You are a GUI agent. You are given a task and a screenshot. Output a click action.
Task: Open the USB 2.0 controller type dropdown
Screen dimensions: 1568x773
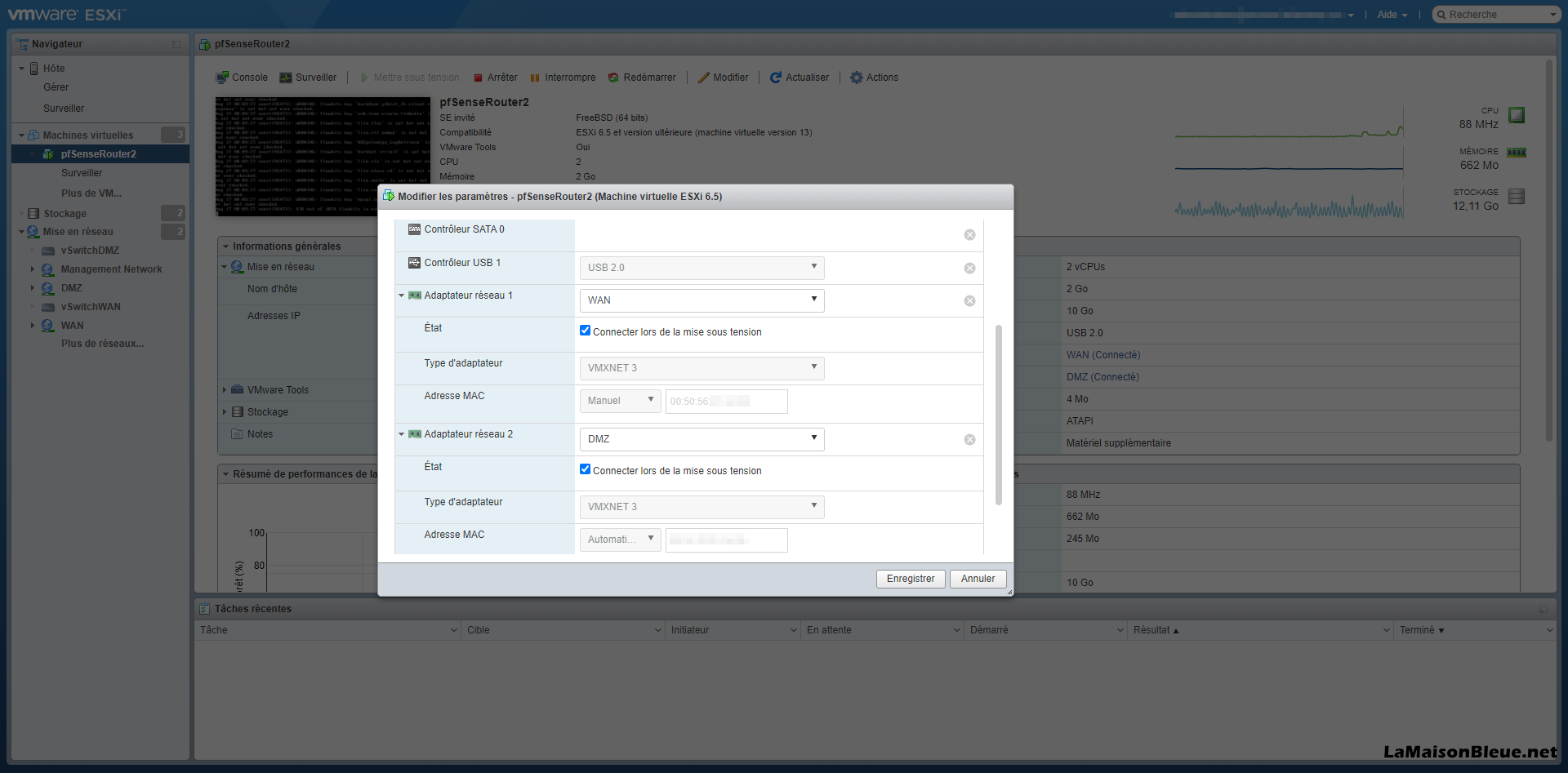coord(702,268)
